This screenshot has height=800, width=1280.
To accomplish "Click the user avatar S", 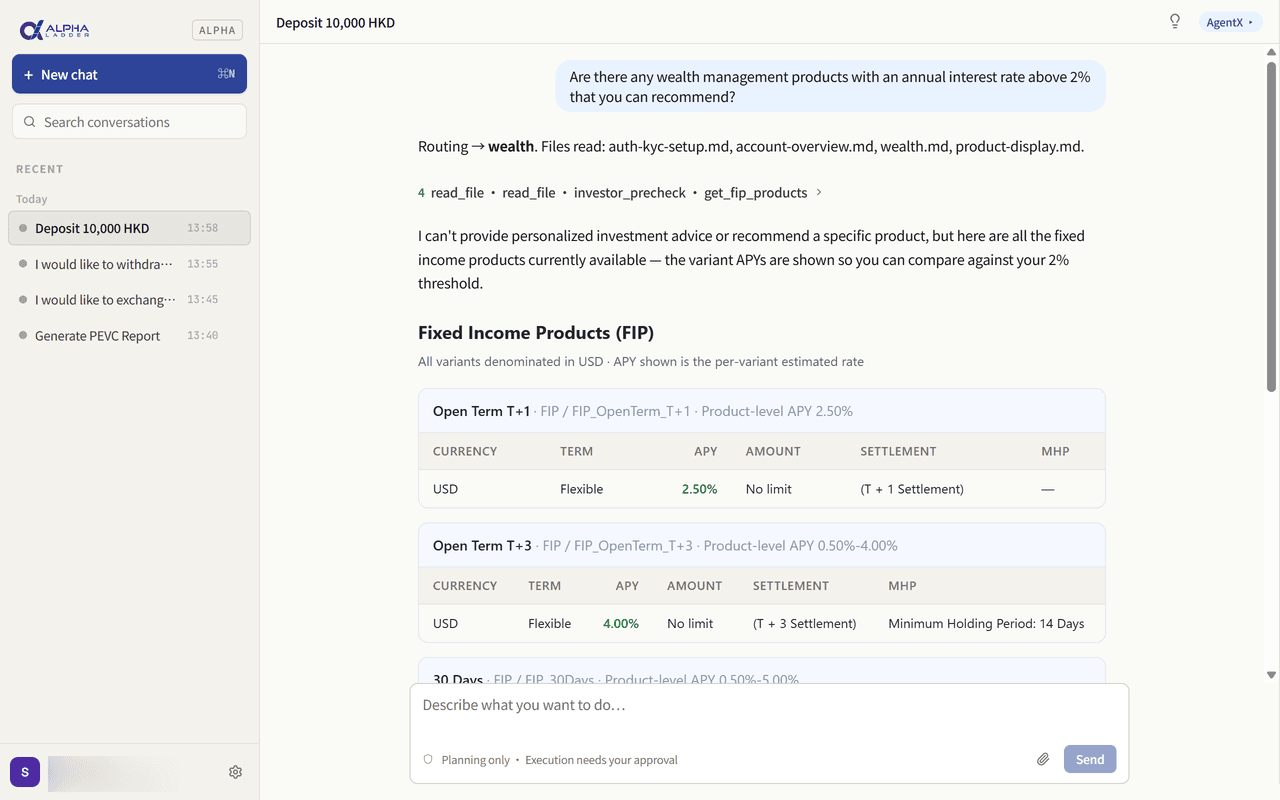I will click(25, 772).
